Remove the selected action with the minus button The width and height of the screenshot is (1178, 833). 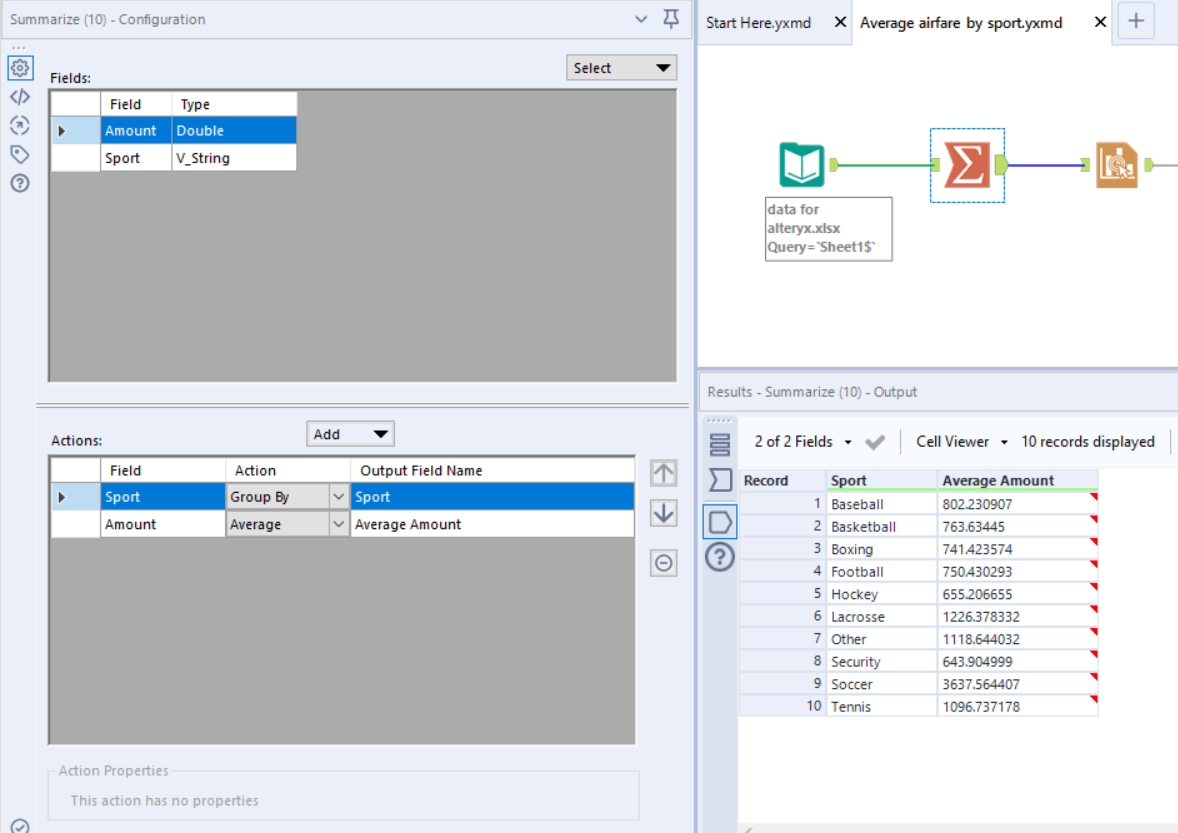pyautogui.click(x=664, y=563)
